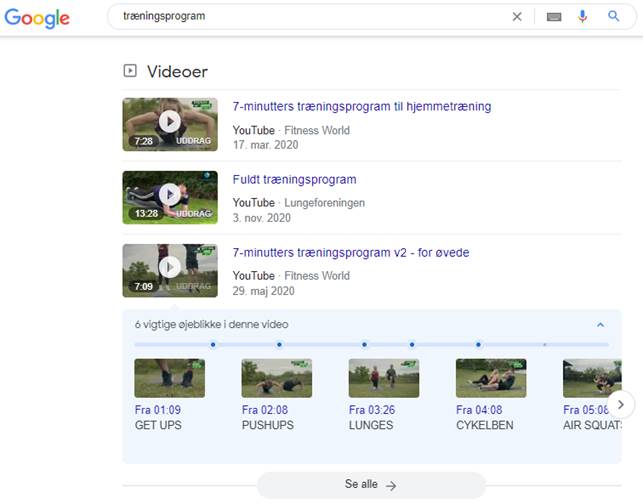The height and width of the screenshot is (504, 643).
Task: Click the blue magnifying glass search icon
Action: tap(613, 17)
